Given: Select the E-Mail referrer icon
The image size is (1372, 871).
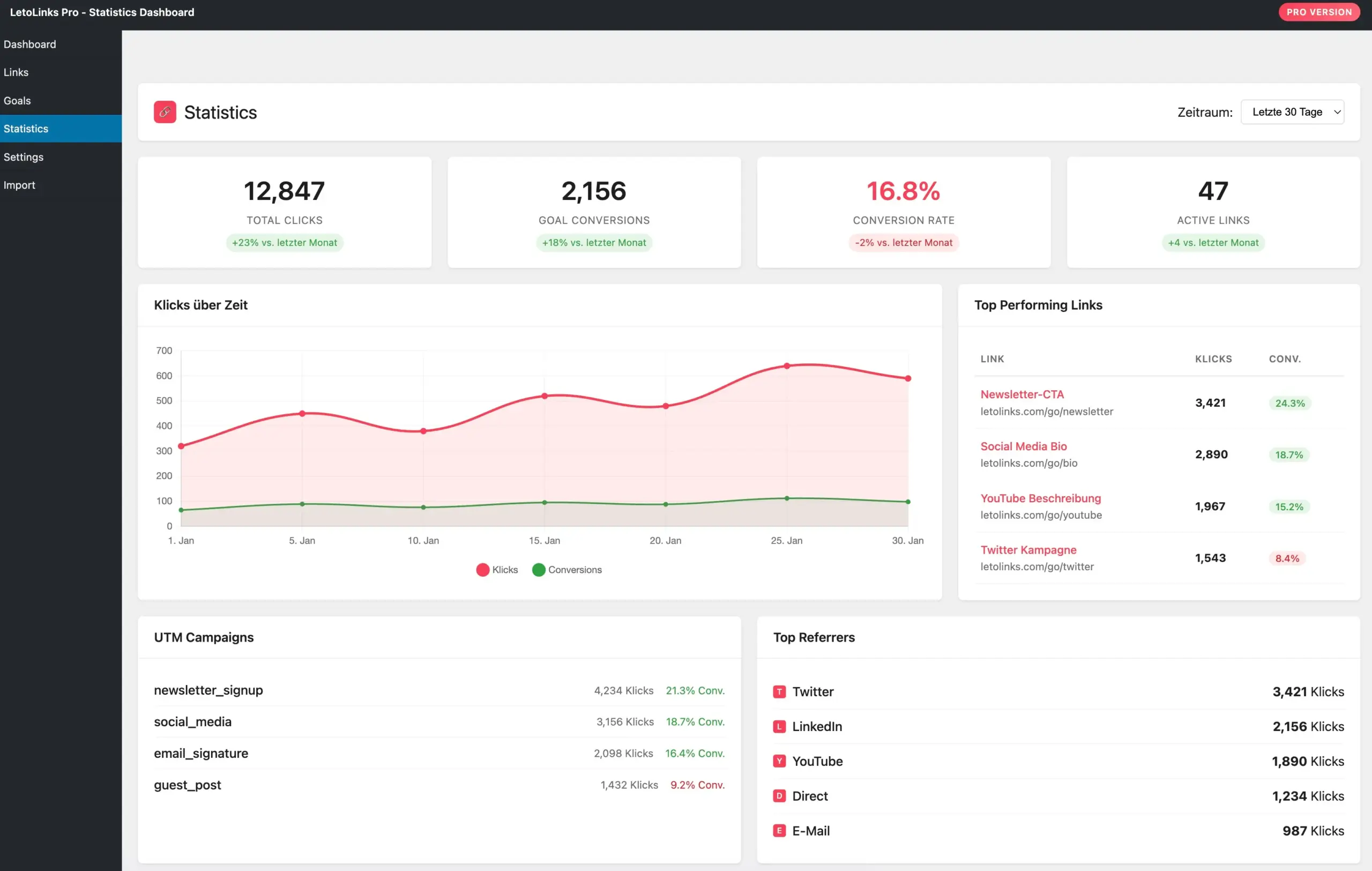Looking at the screenshot, I should (779, 831).
